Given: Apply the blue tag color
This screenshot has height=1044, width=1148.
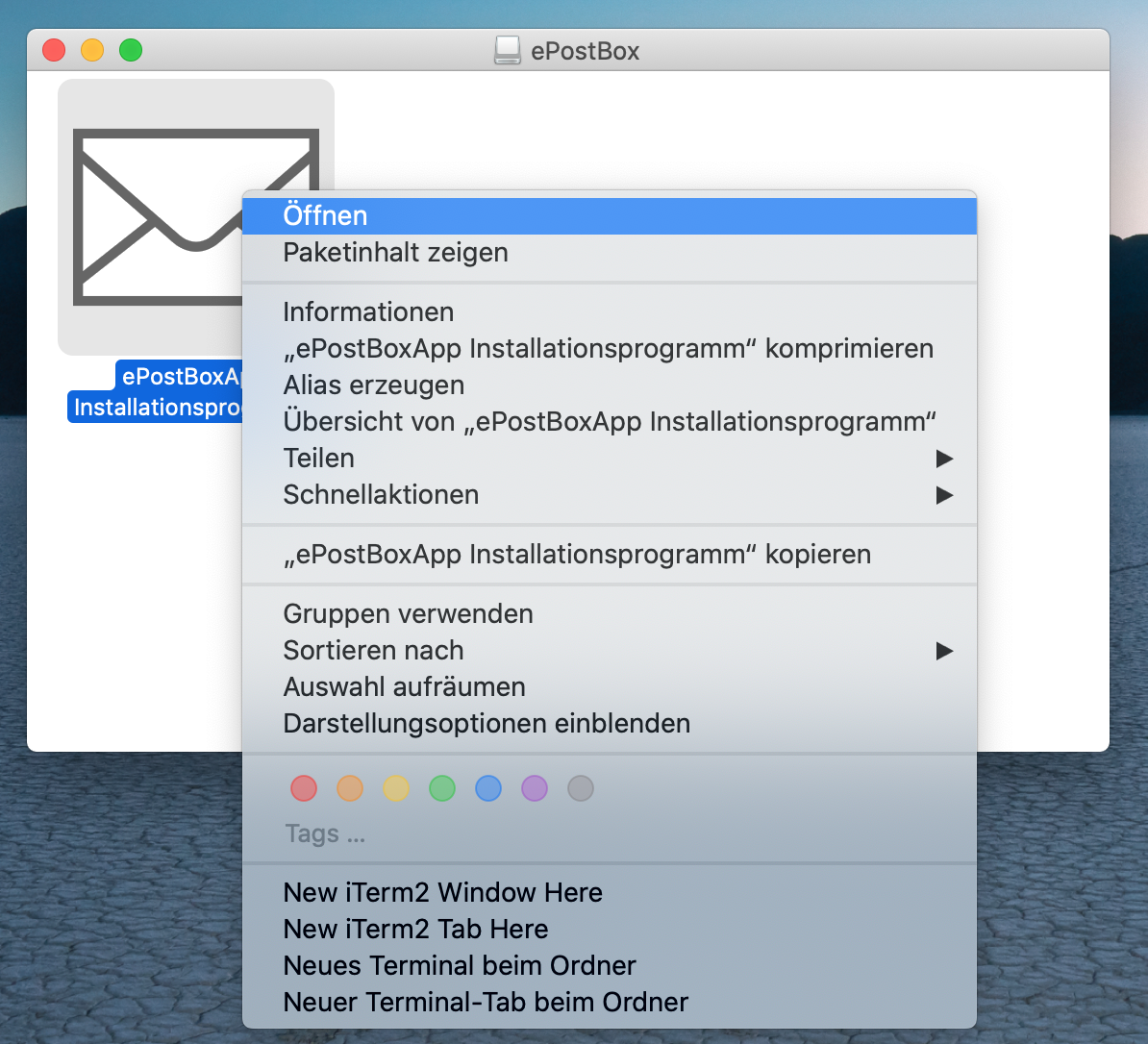Looking at the screenshot, I should (x=487, y=788).
